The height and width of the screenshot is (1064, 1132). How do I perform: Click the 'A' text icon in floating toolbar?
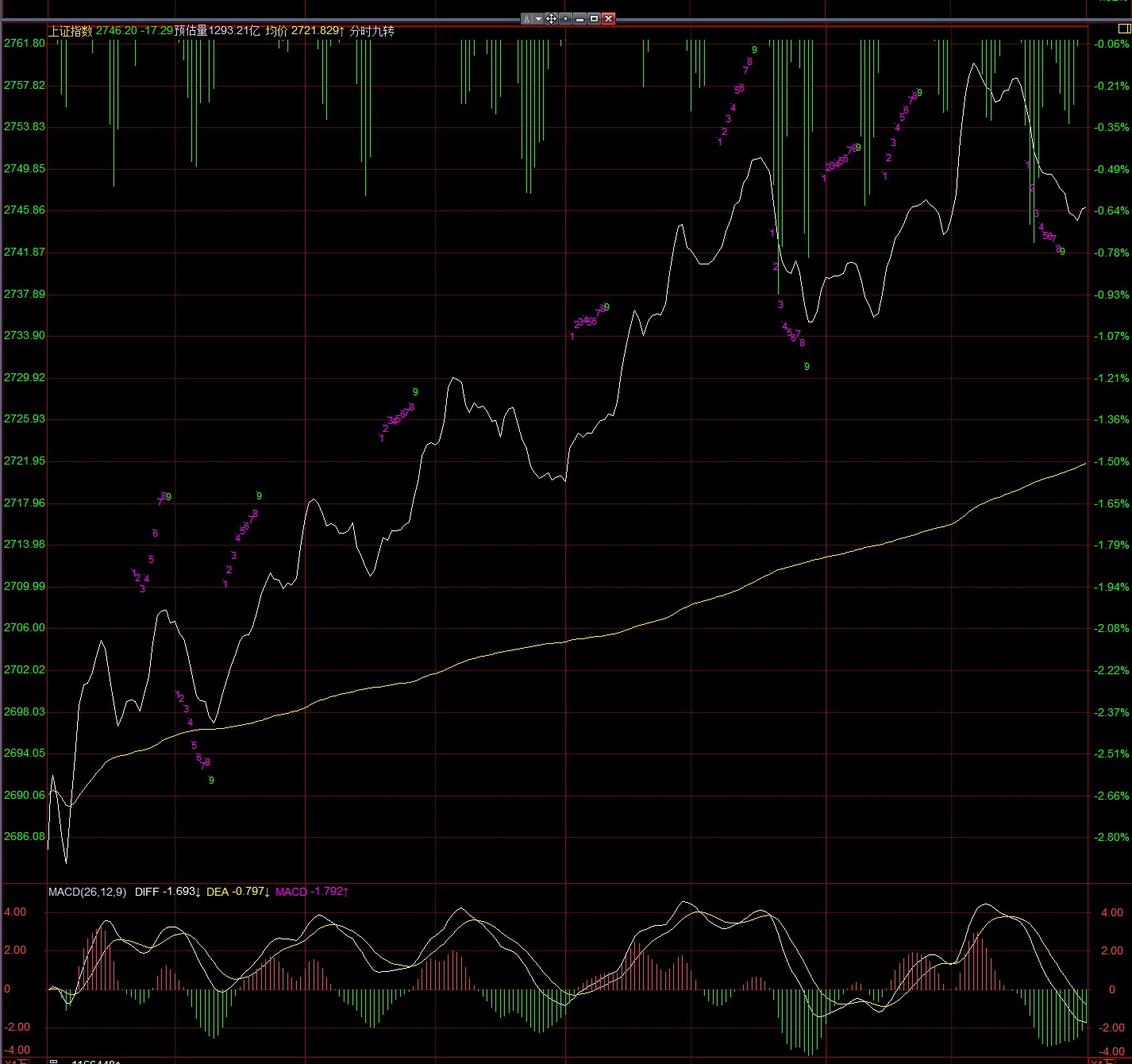(x=526, y=18)
